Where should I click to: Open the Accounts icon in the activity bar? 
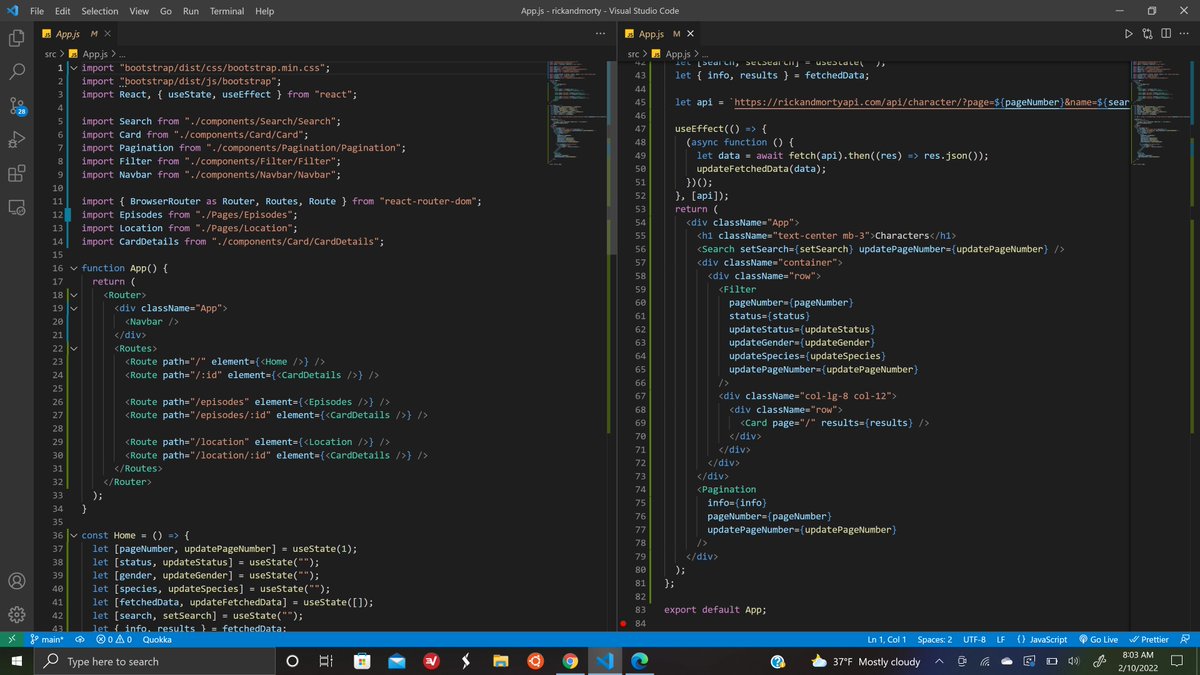(17, 581)
